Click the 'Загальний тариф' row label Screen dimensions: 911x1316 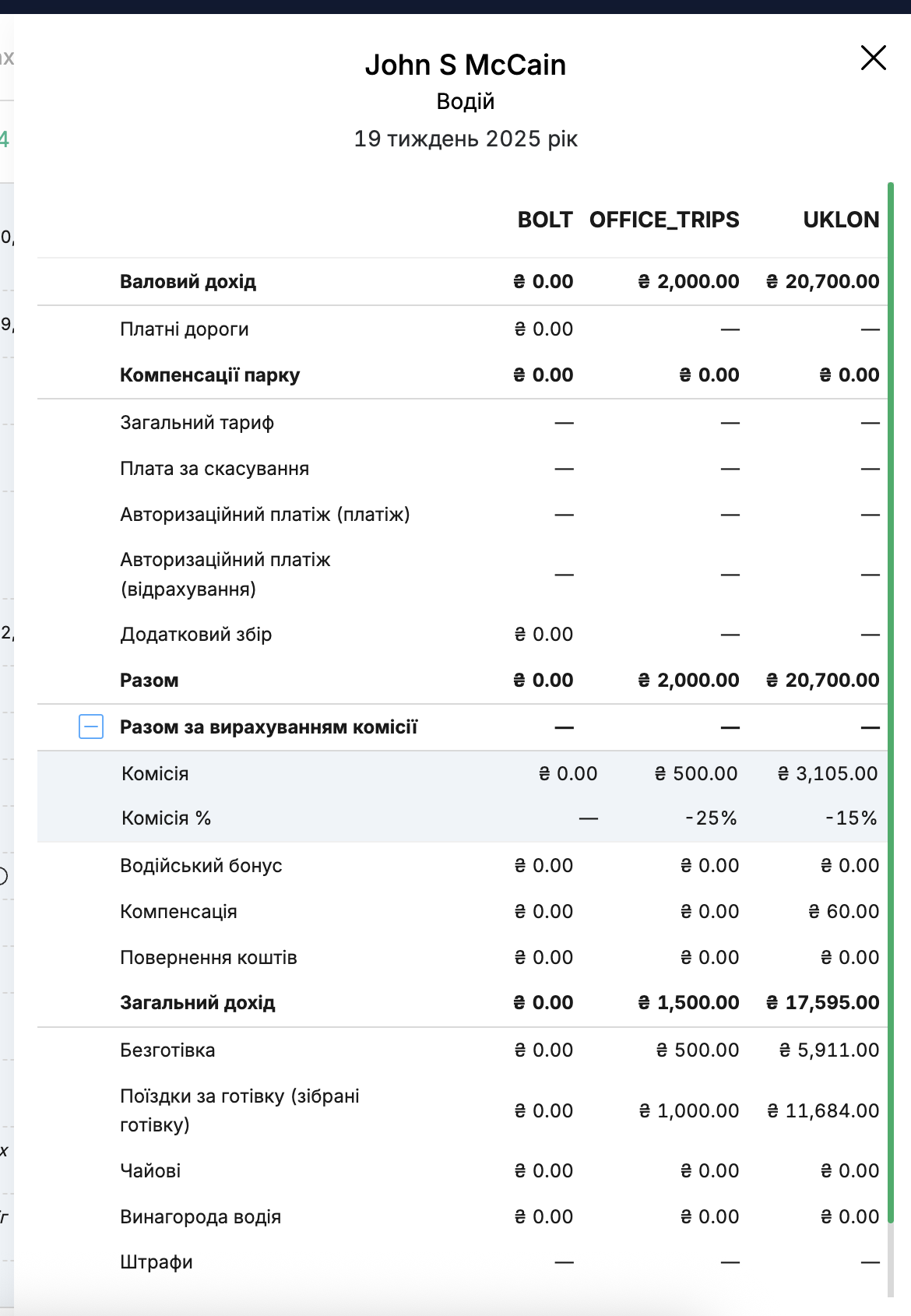[x=197, y=422]
